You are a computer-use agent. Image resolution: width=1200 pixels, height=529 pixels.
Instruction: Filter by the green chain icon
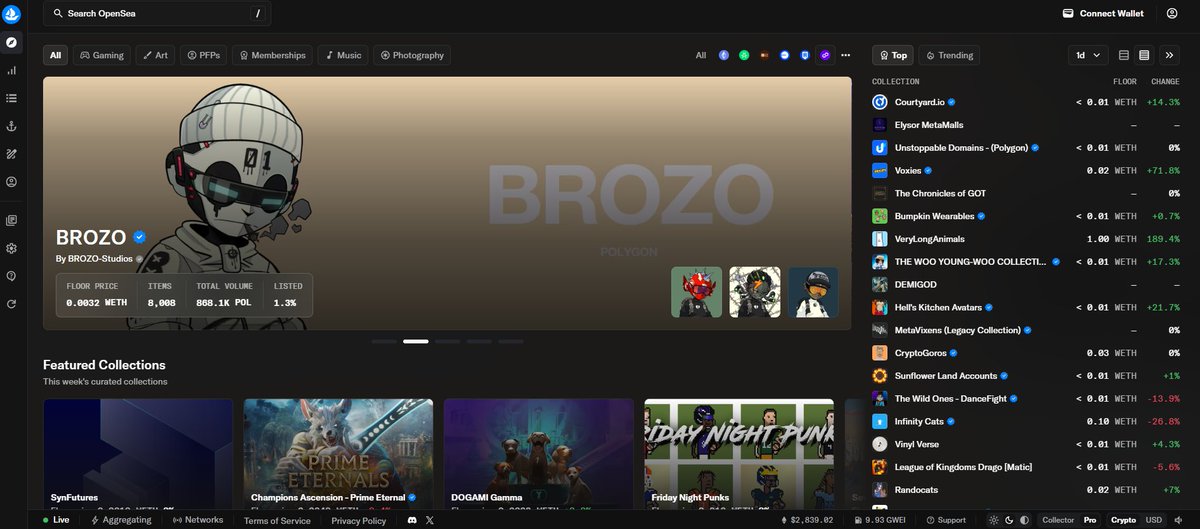(744, 55)
